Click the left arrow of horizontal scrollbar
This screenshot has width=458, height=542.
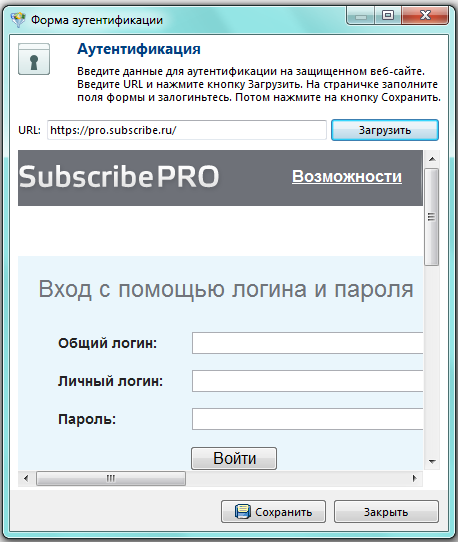click(x=26, y=478)
